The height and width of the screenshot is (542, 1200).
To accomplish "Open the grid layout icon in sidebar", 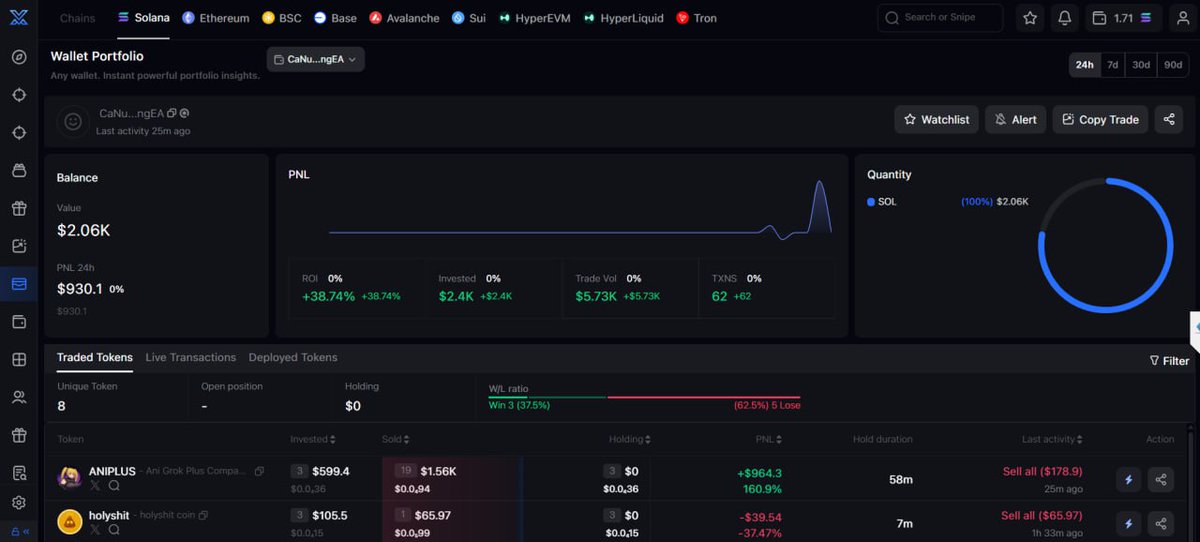I will pos(19,360).
